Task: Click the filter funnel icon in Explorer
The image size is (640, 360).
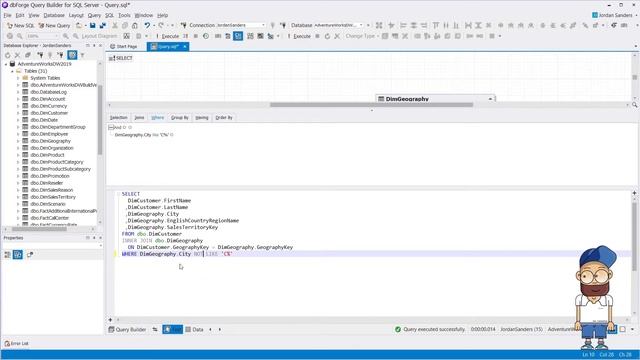Action: click(x=82, y=55)
